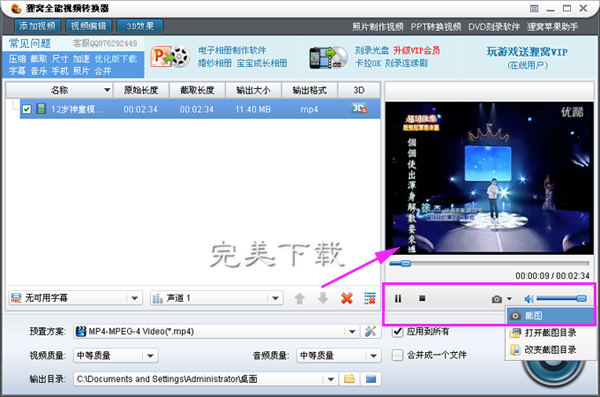The height and width of the screenshot is (397, 600).
Task: Click the 截取长度 column header
Action: pos(197,90)
